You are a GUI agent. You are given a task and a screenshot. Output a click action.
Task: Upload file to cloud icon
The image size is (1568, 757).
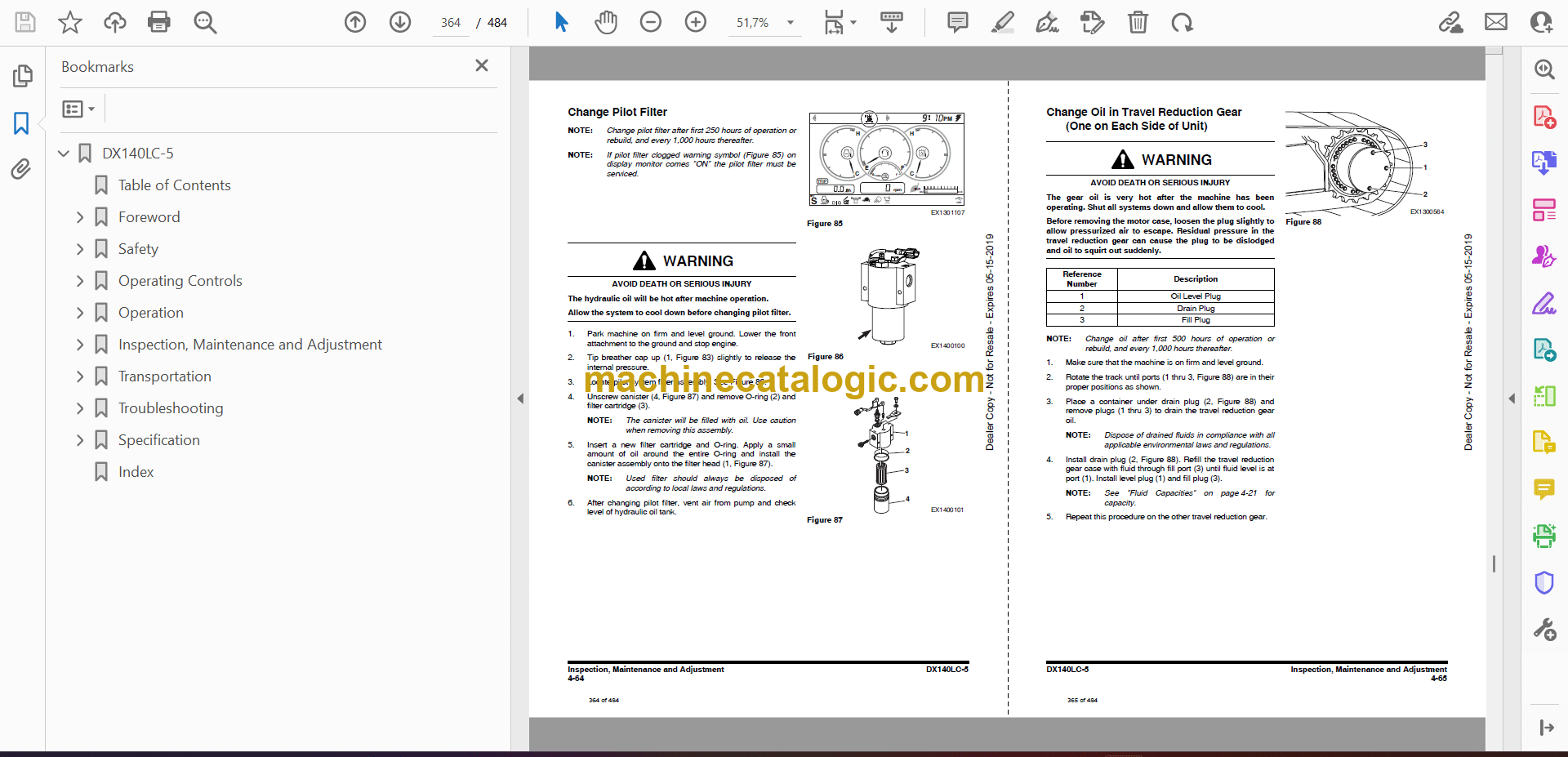click(x=115, y=22)
